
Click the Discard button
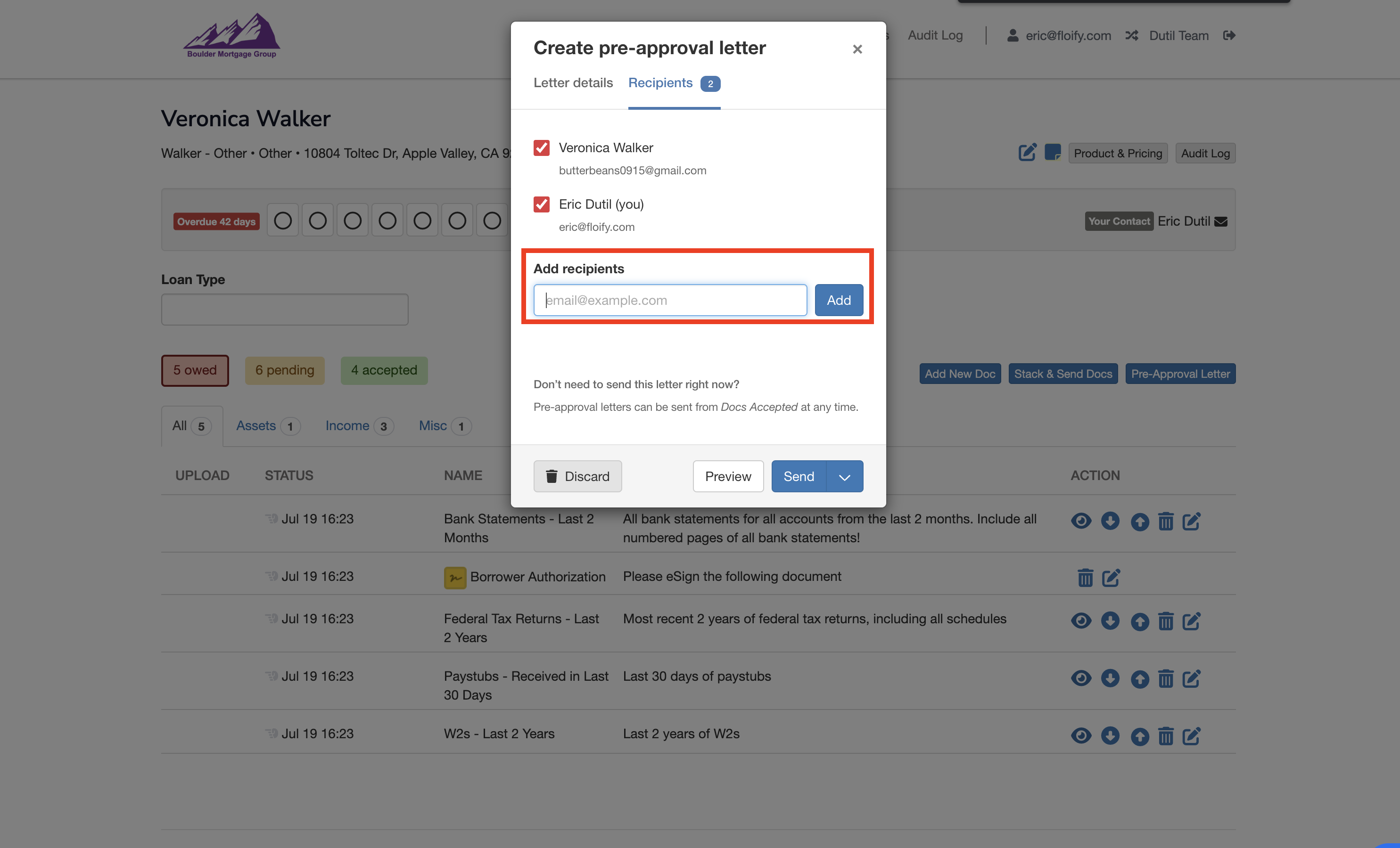click(x=577, y=477)
